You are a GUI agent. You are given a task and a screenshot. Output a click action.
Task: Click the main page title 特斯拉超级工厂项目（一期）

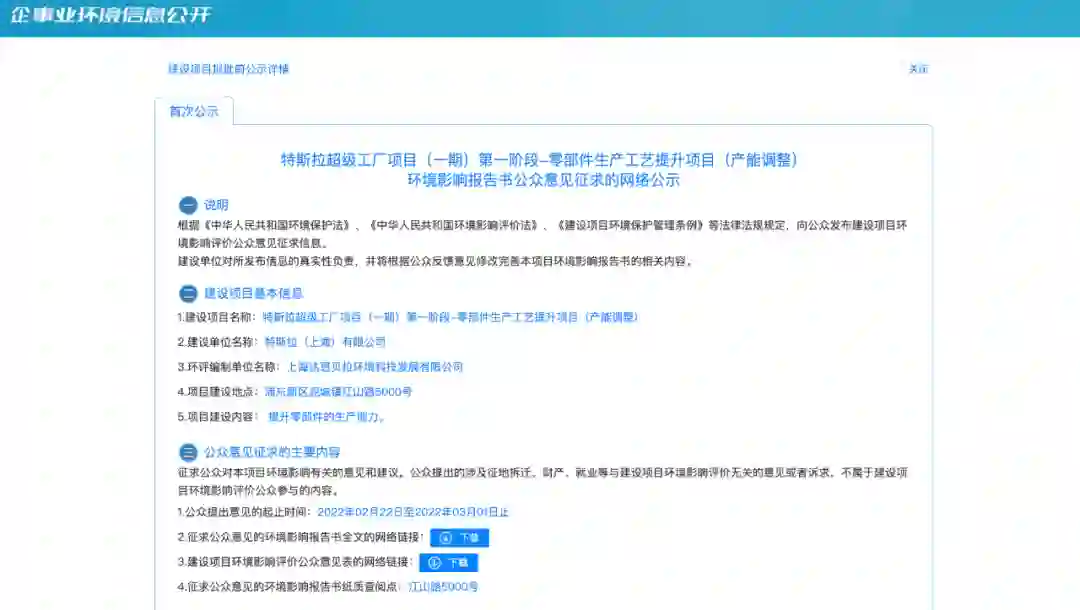pyautogui.click(x=539, y=160)
